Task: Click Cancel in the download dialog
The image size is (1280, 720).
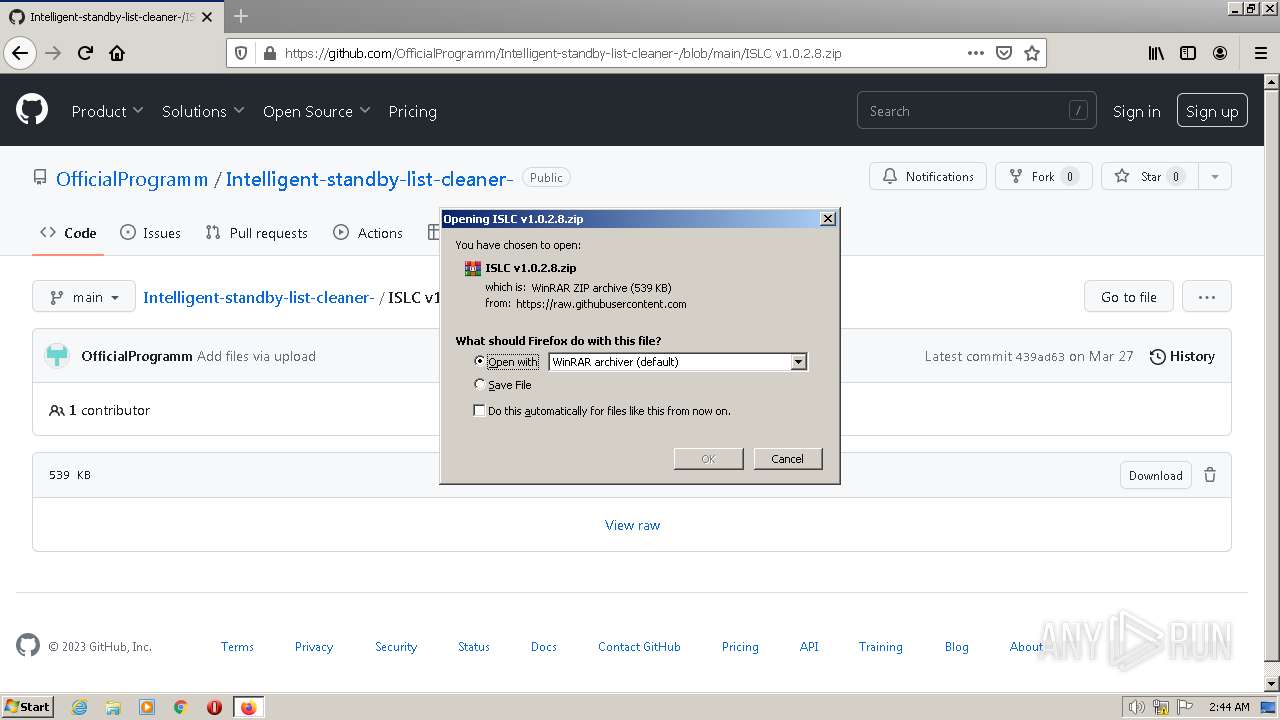Action: pos(787,458)
